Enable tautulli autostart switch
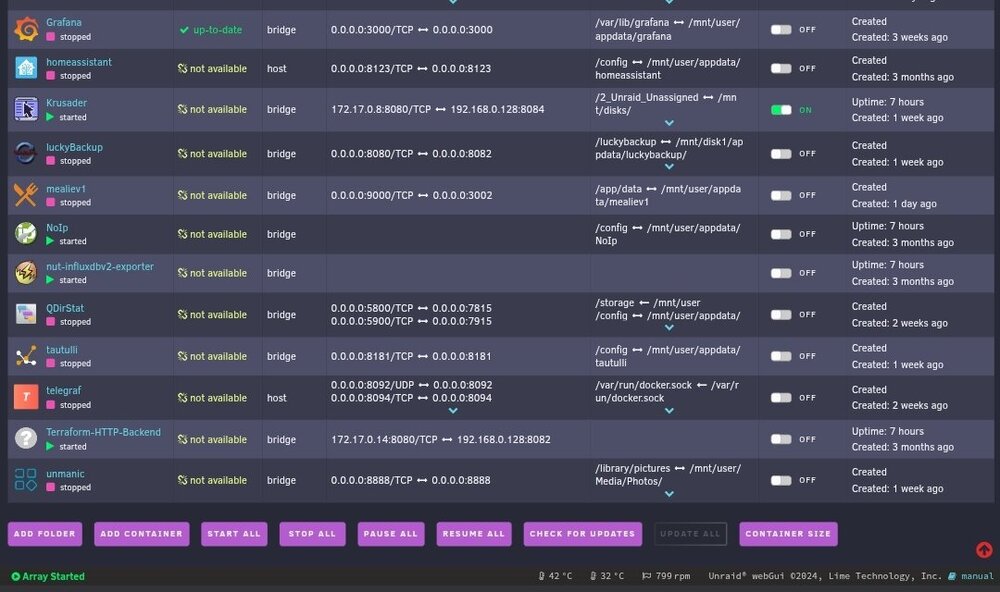 tap(781, 356)
